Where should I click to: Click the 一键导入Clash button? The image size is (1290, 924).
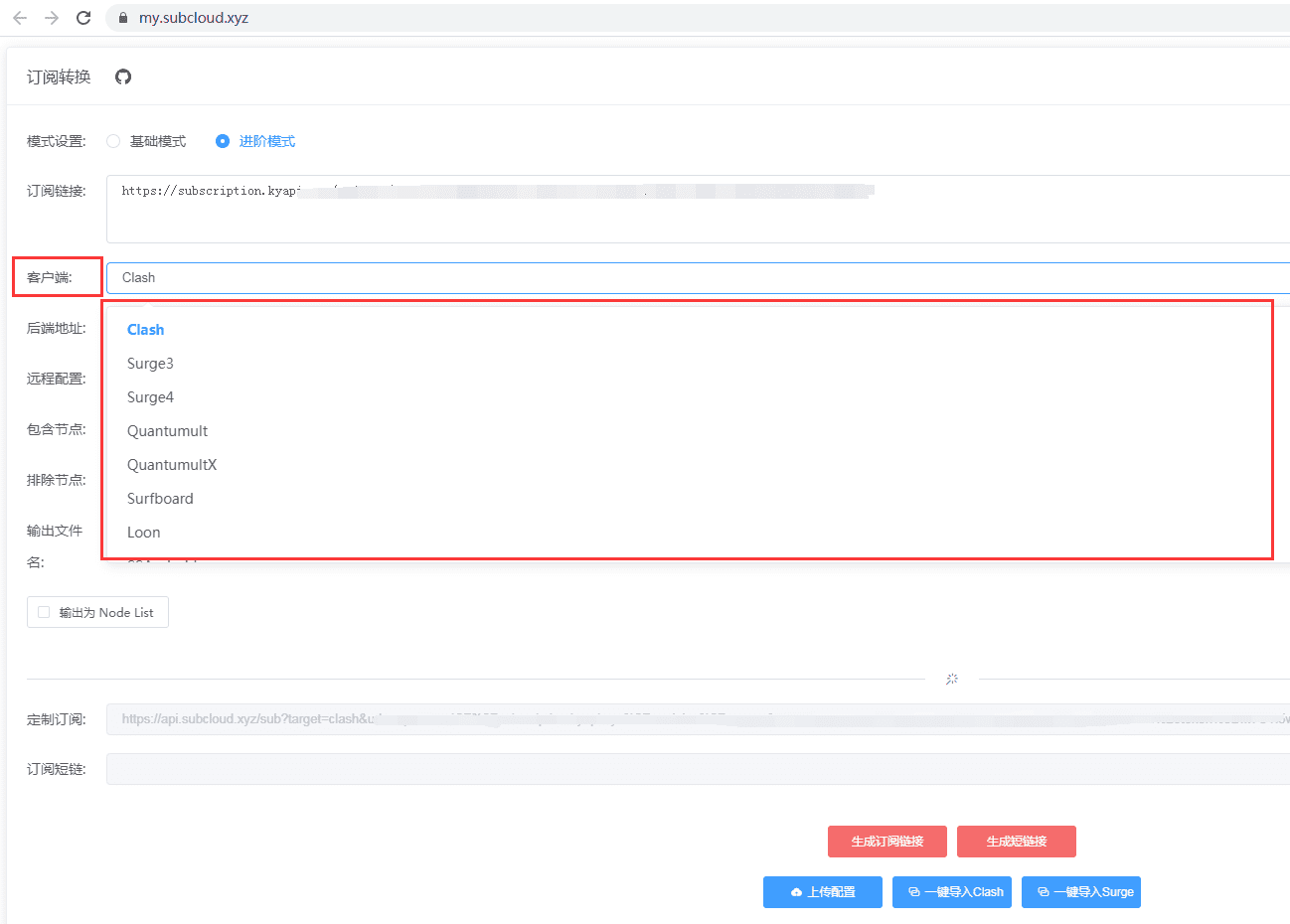[952, 892]
